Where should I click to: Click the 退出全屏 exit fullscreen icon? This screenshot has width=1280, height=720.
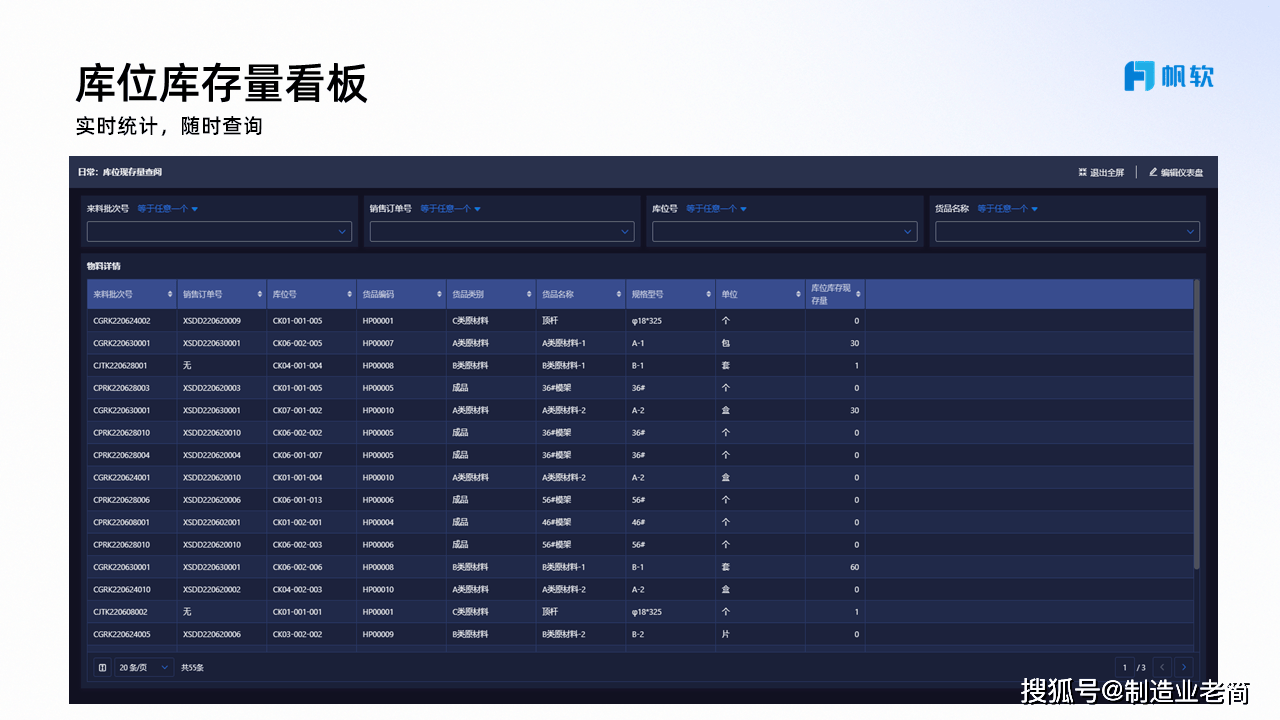point(1082,172)
